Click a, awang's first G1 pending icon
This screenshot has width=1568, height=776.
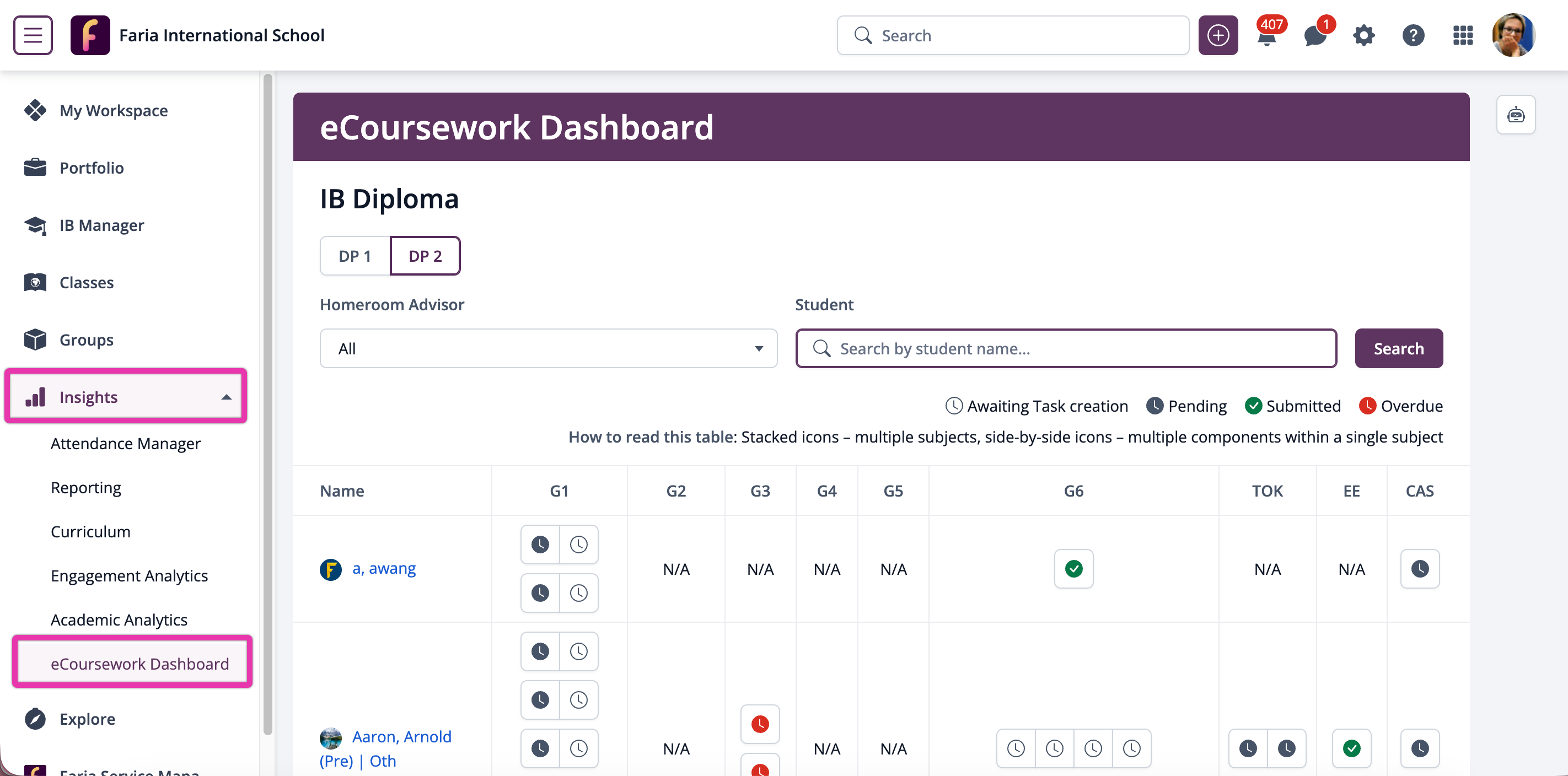540,544
